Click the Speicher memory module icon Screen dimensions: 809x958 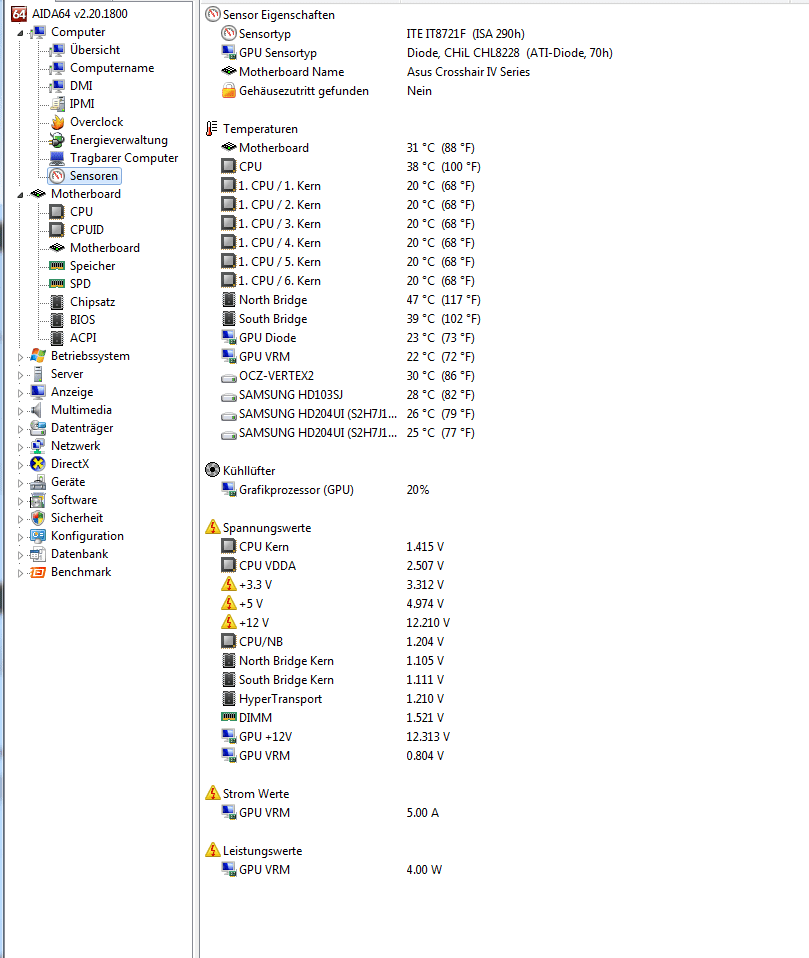click(57, 266)
